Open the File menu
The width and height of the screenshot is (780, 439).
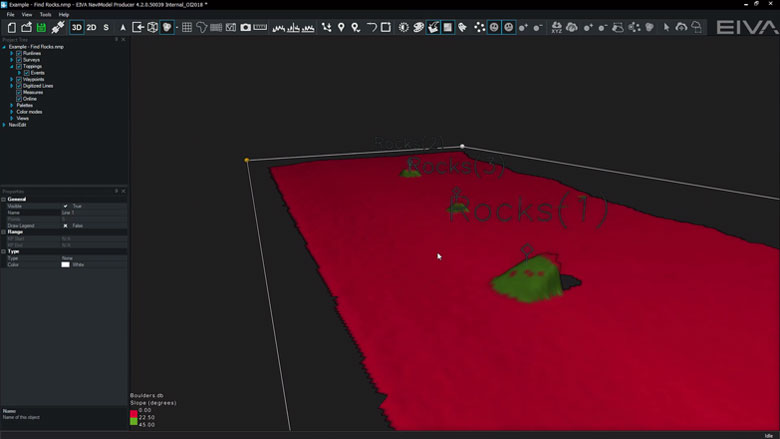(x=11, y=15)
